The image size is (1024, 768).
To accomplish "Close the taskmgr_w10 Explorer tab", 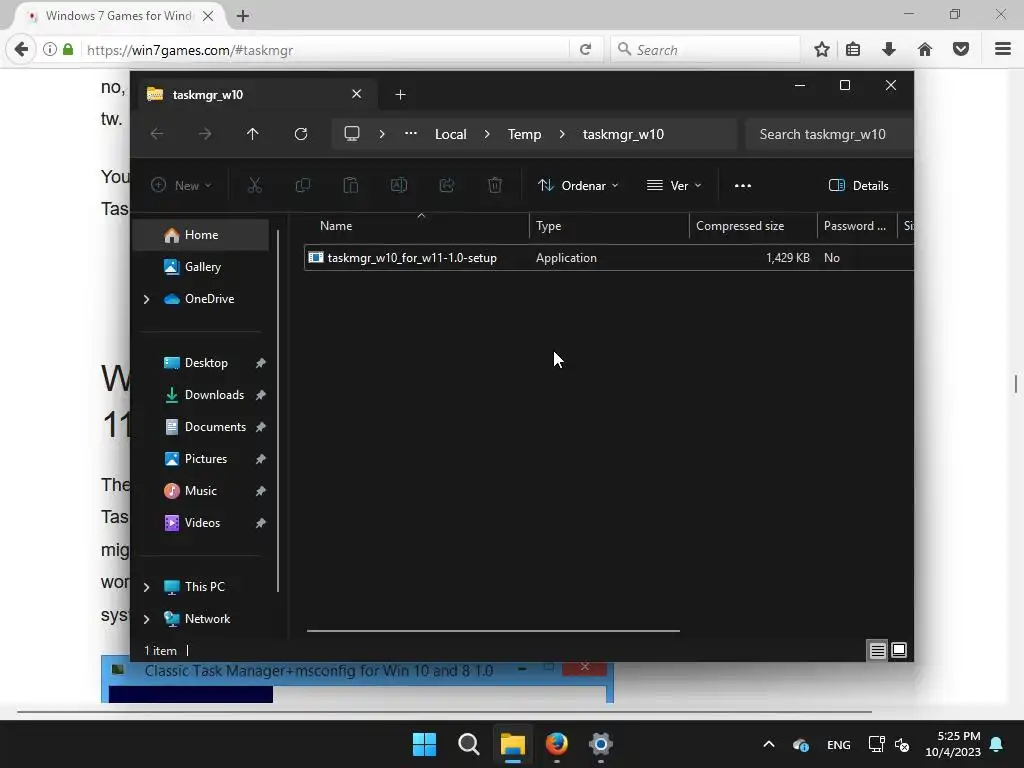I will coord(357,94).
